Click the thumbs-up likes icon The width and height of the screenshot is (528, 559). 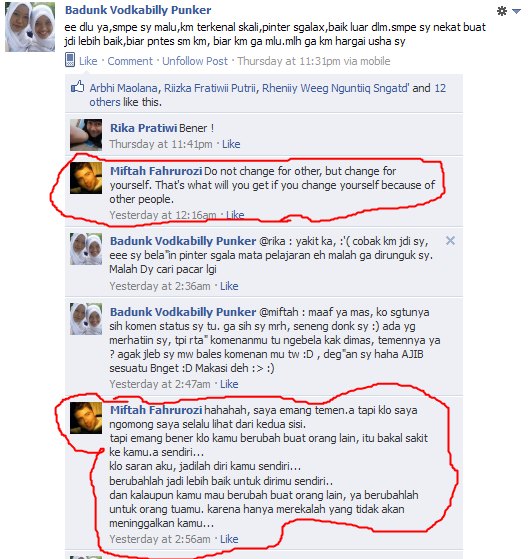tap(77, 87)
